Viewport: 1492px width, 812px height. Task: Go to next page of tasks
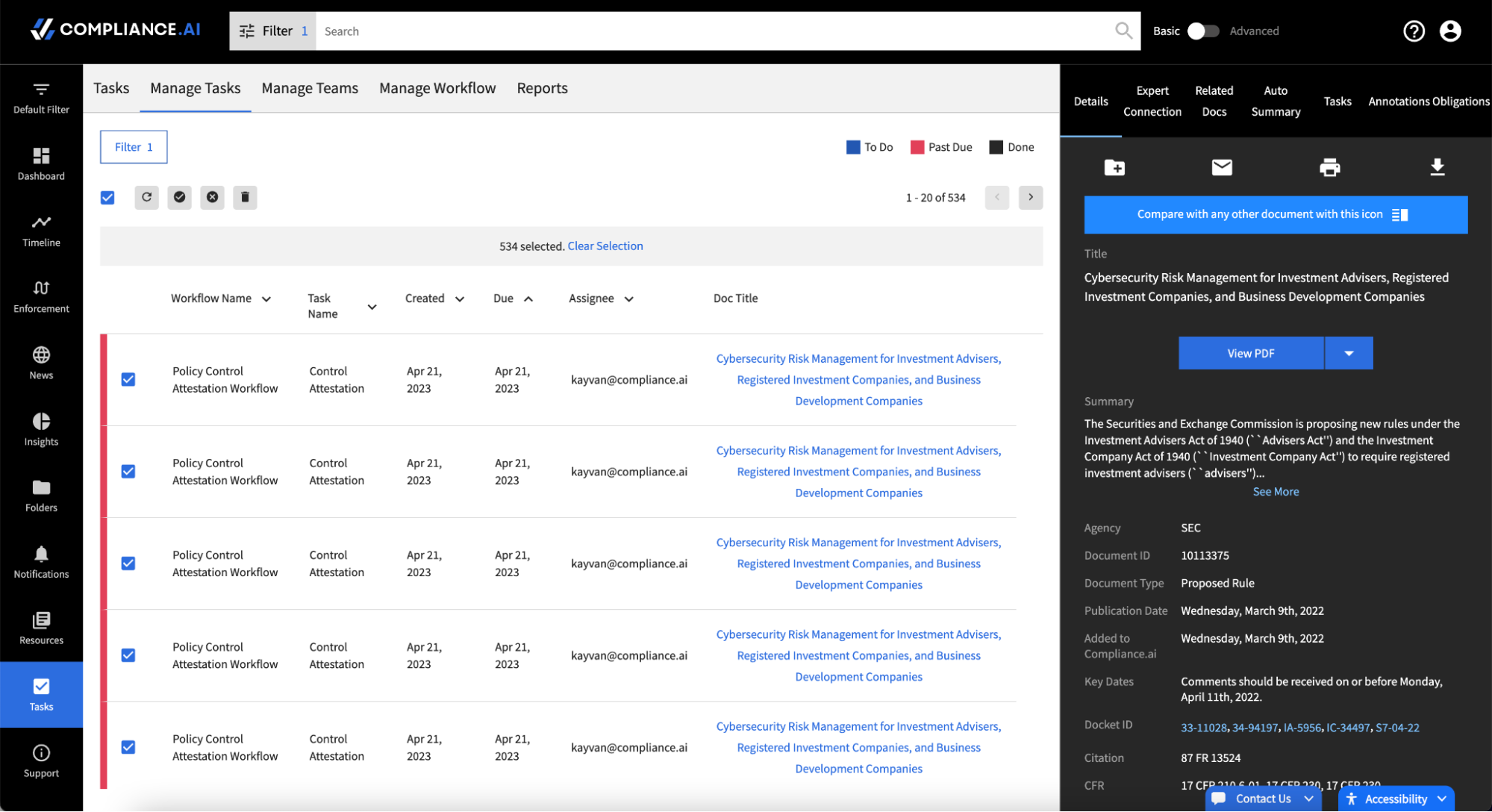tap(1031, 197)
